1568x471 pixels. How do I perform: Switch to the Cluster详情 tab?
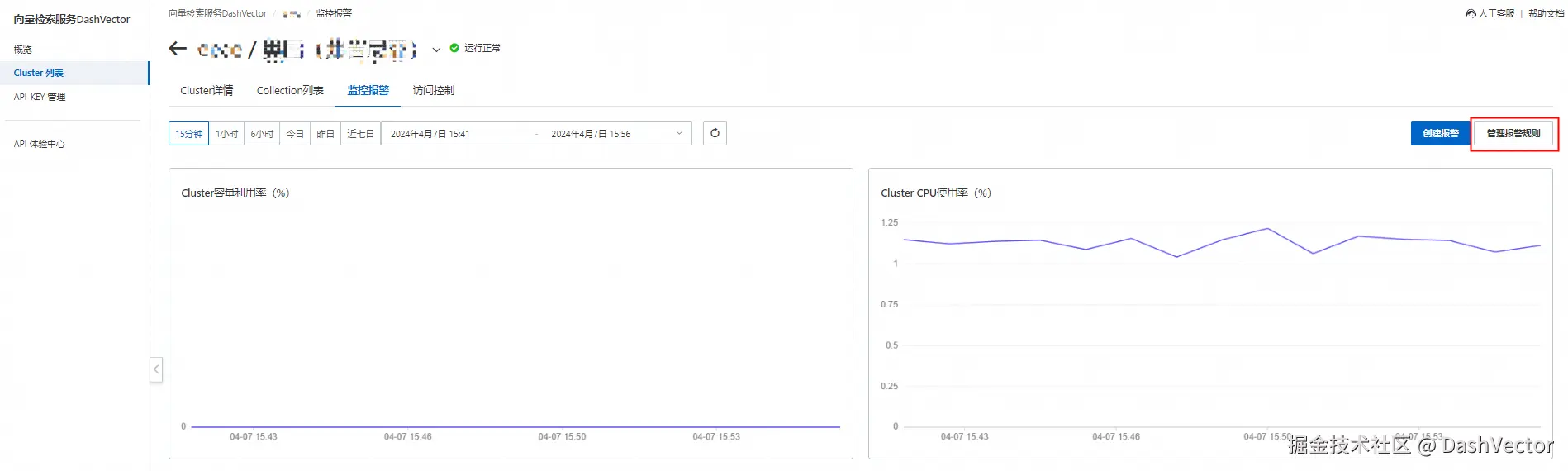[x=207, y=90]
